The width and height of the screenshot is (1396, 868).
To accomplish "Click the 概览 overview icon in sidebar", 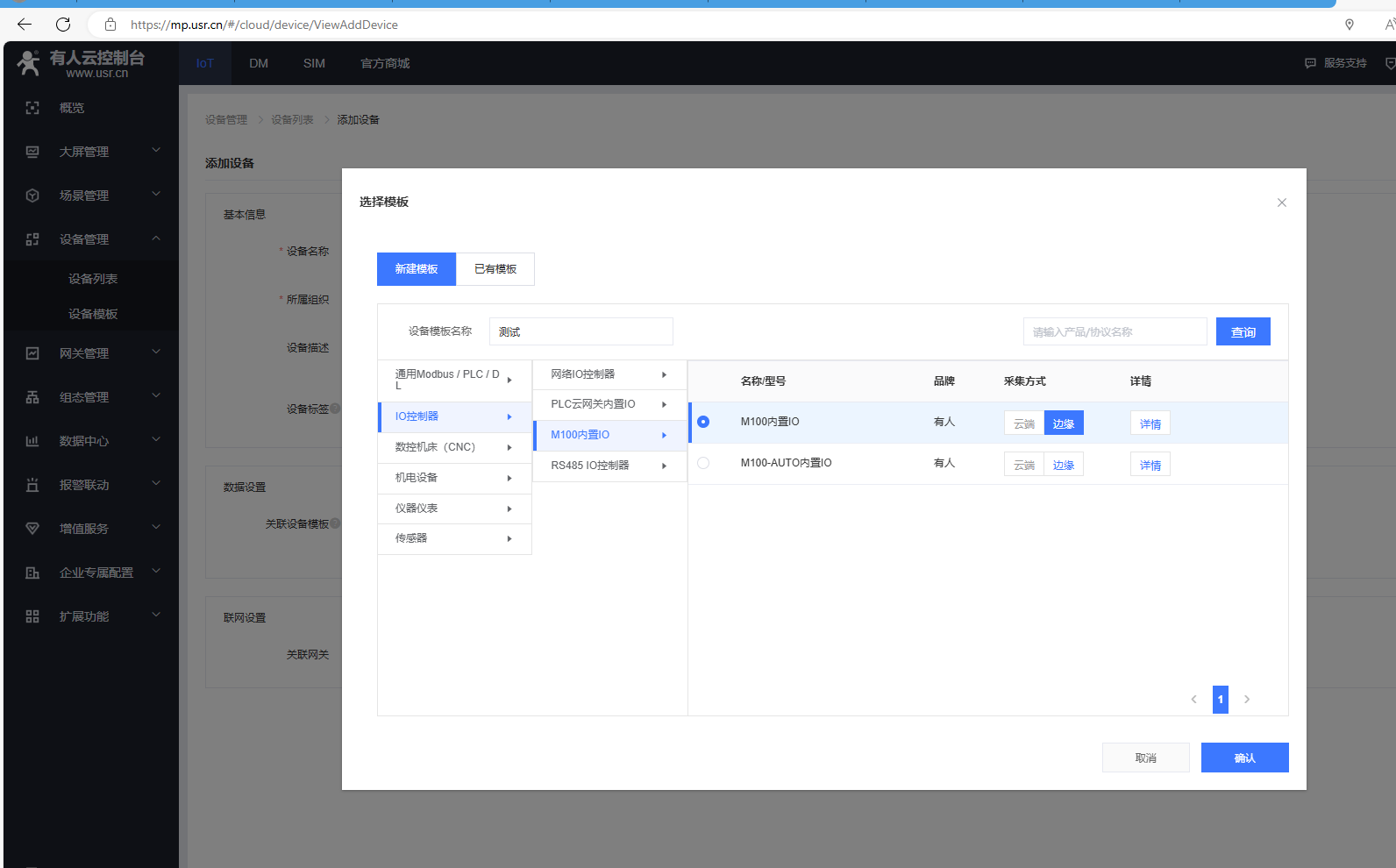I will tap(32, 108).
